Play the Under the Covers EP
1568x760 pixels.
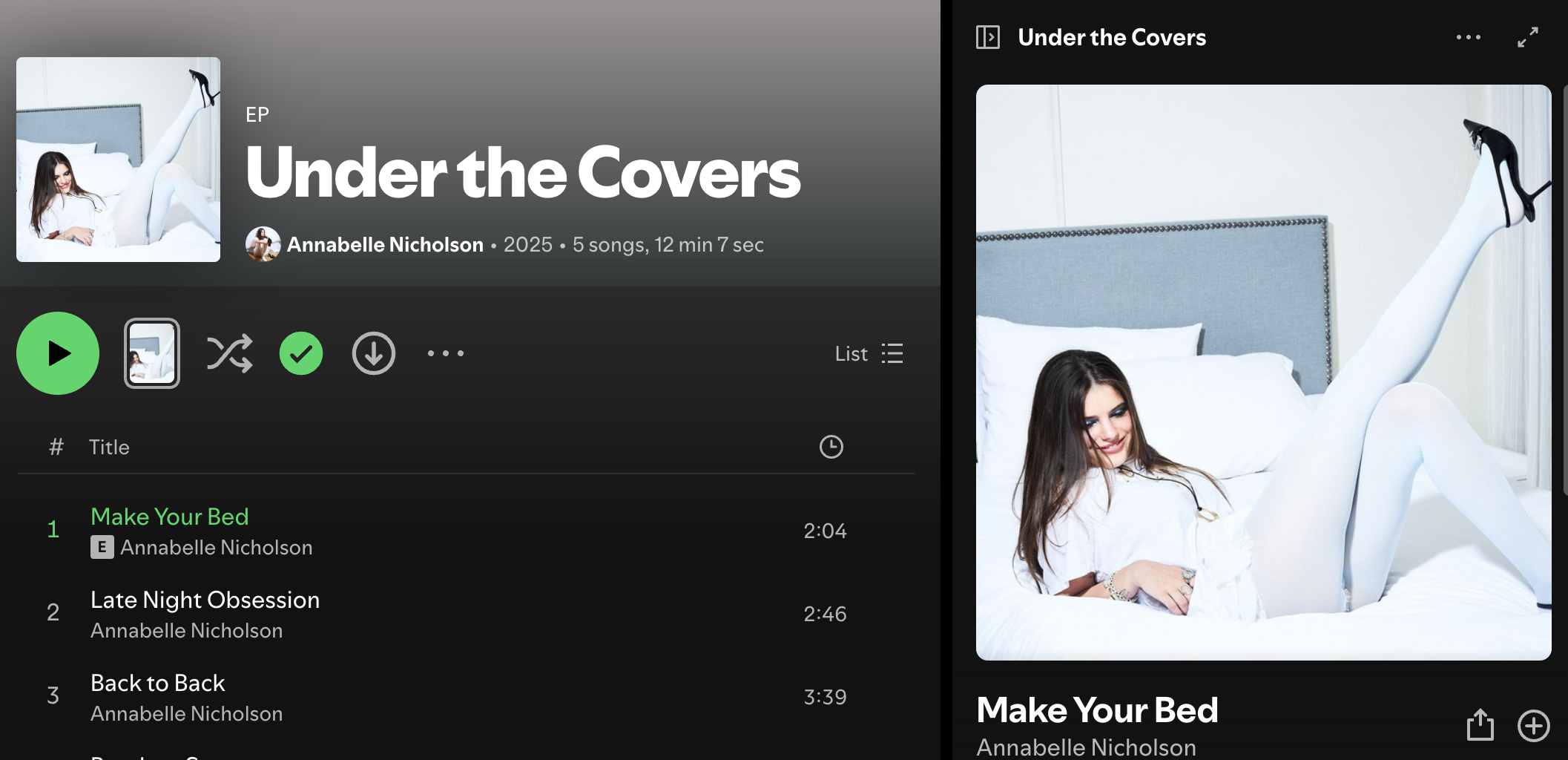[x=58, y=353]
